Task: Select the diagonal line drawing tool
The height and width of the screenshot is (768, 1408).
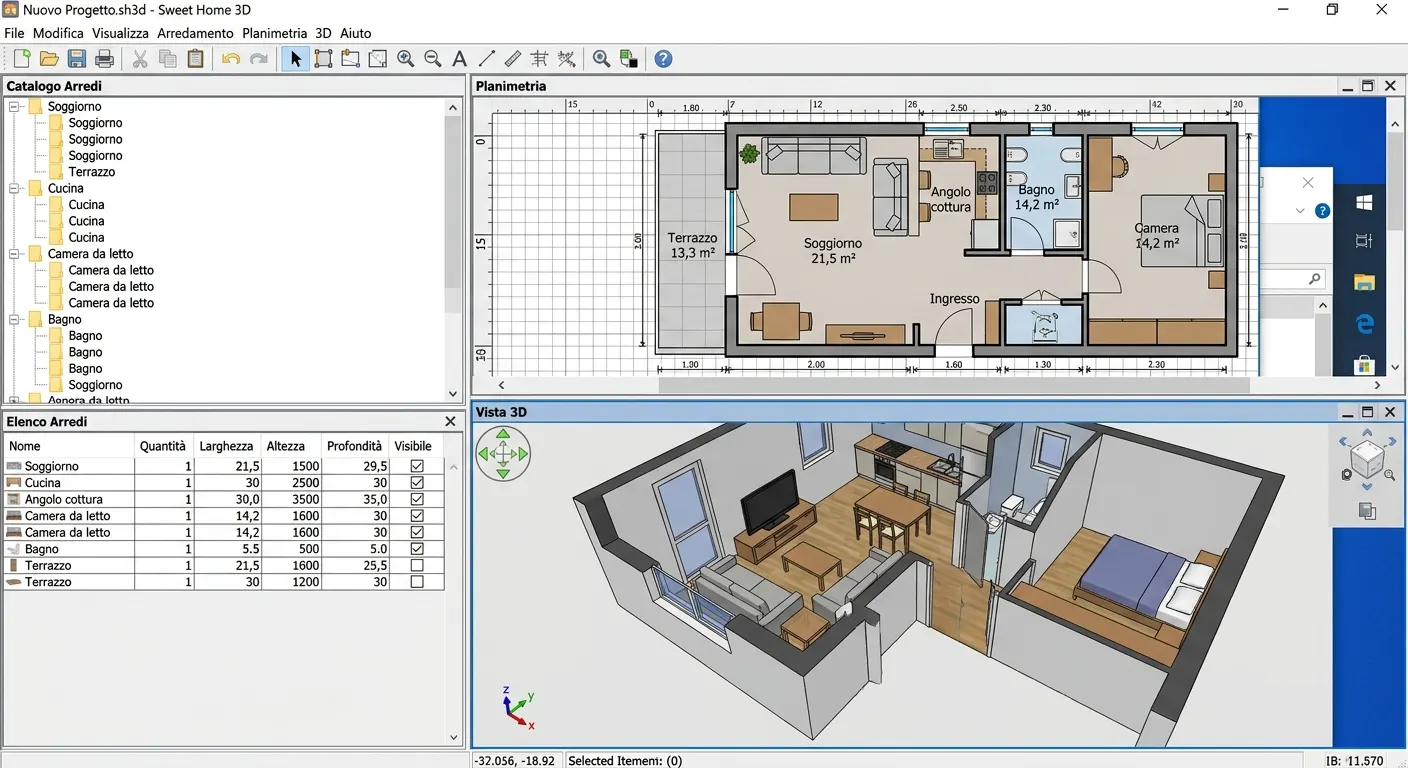Action: pos(487,59)
